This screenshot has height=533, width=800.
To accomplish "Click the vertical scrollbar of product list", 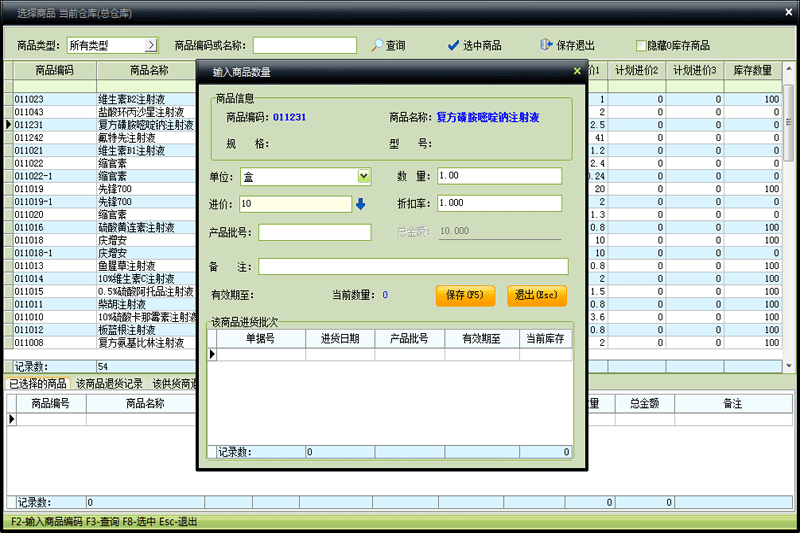I will (x=789, y=122).
